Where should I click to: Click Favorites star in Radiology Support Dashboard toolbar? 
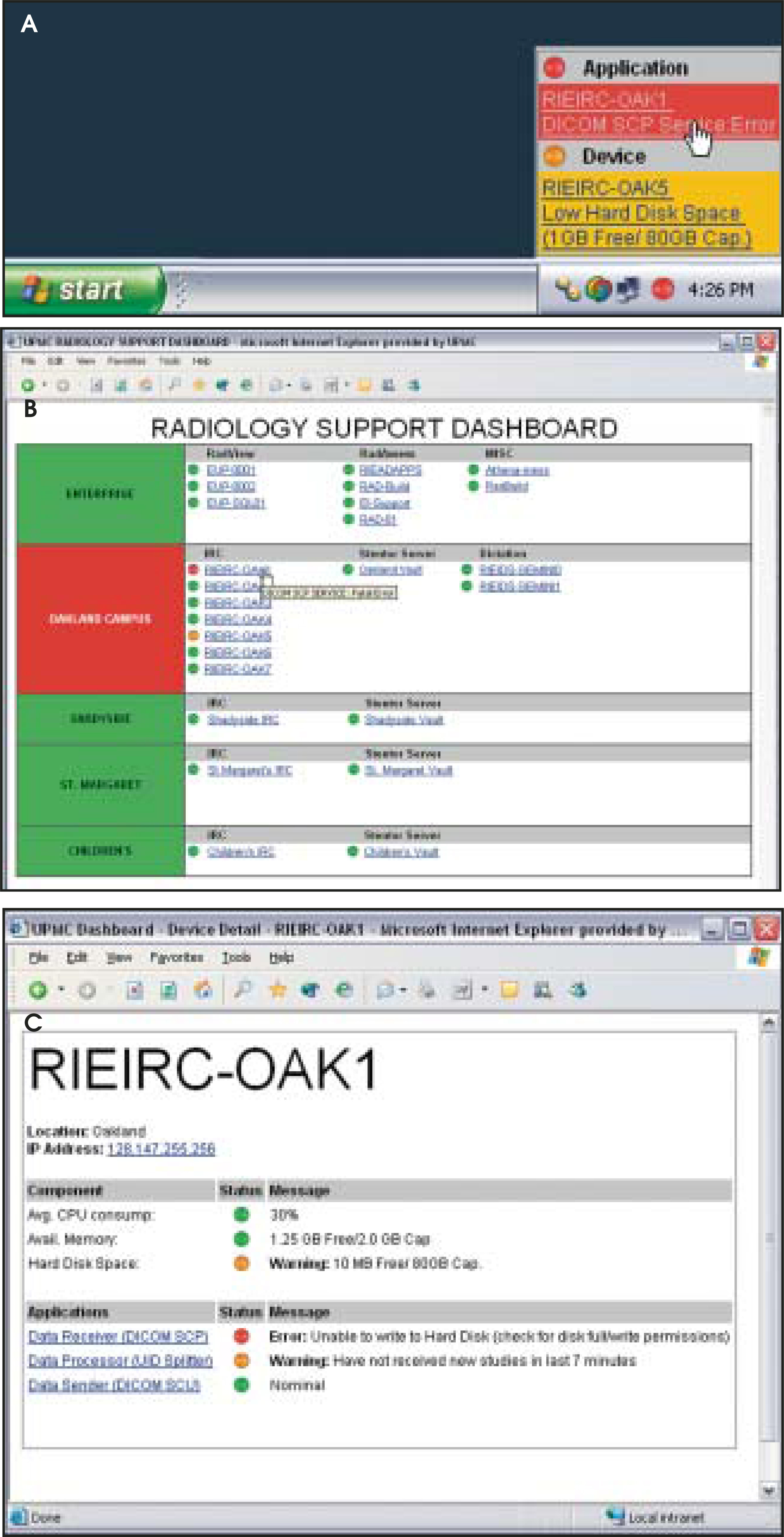[x=199, y=385]
